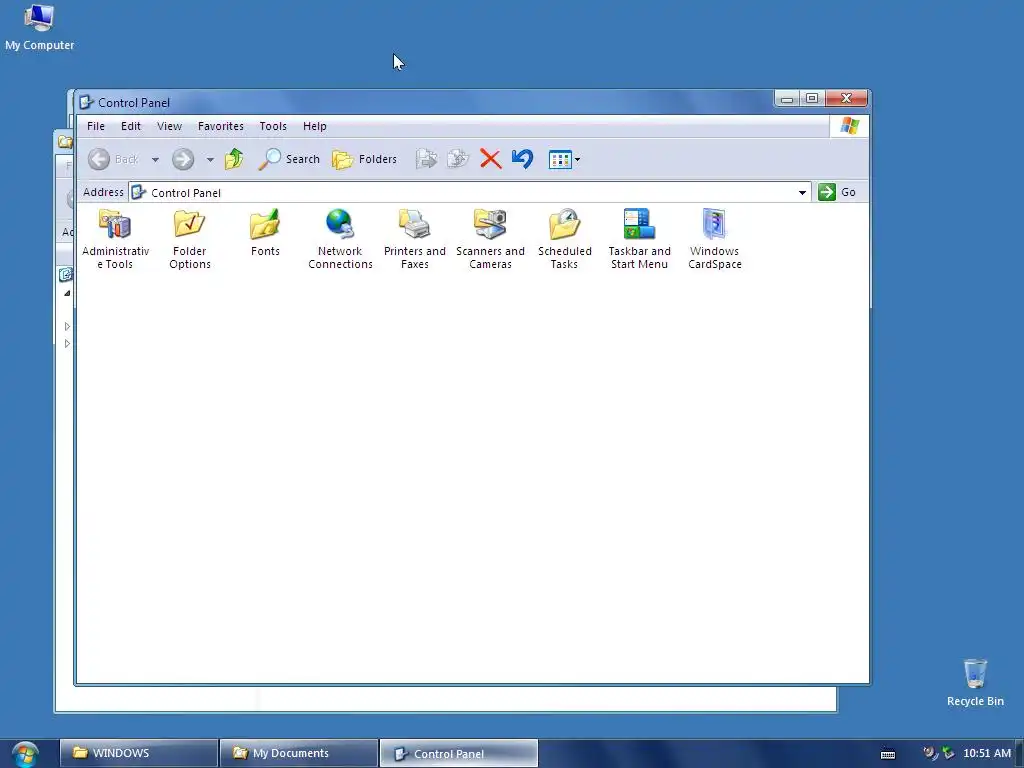Click the grayed Back button
Image resolution: width=1024 pixels, height=768 pixels.
(x=114, y=159)
